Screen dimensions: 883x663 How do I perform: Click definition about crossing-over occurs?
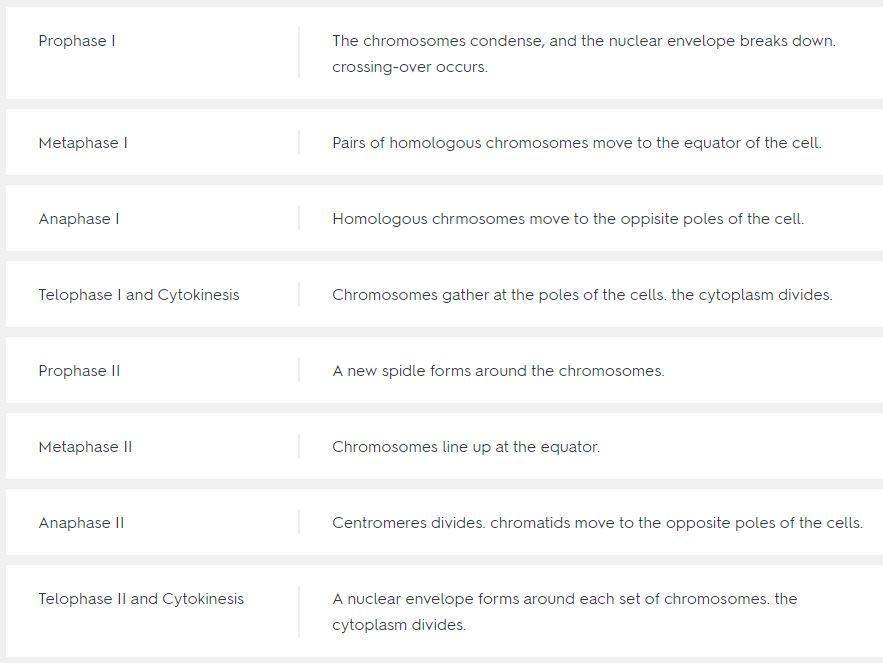(410, 67)
